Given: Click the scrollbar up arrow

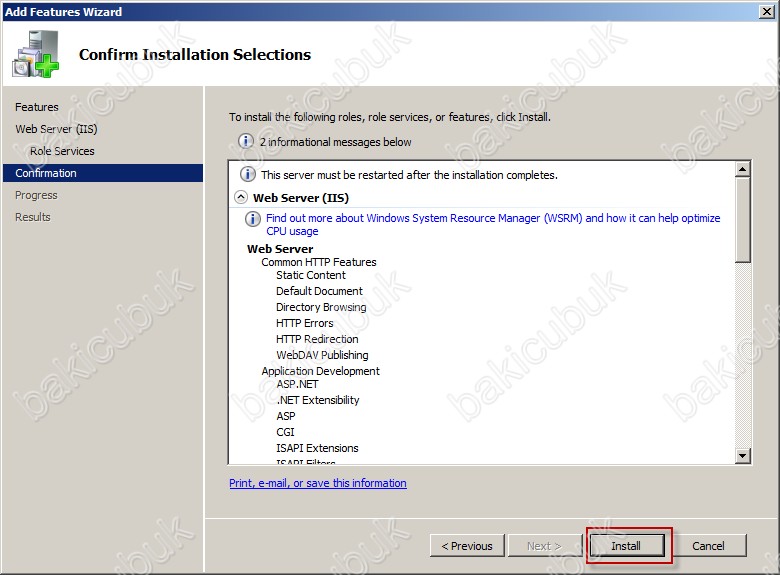Looking at the screenshot, I should pos(743,169).
